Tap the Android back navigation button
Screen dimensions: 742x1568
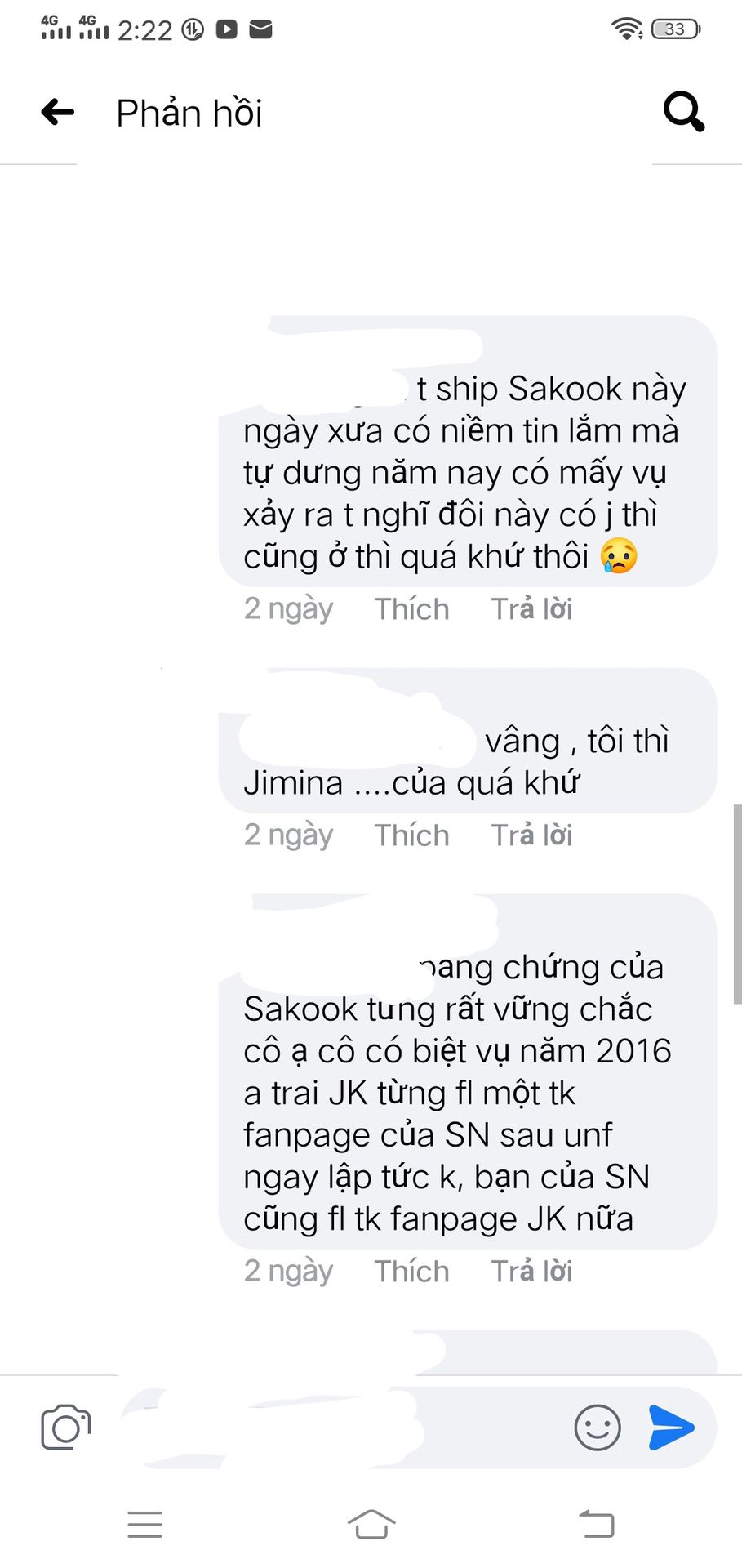tap(597, 1524)
